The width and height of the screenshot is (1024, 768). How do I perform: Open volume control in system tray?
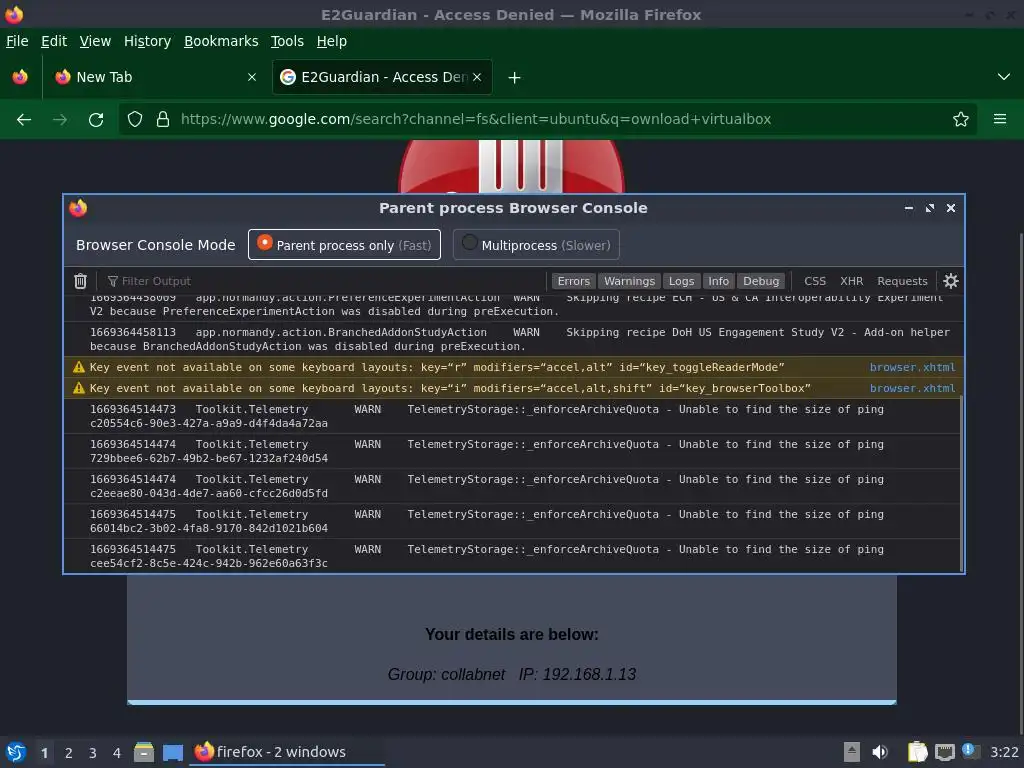[880, 752]
